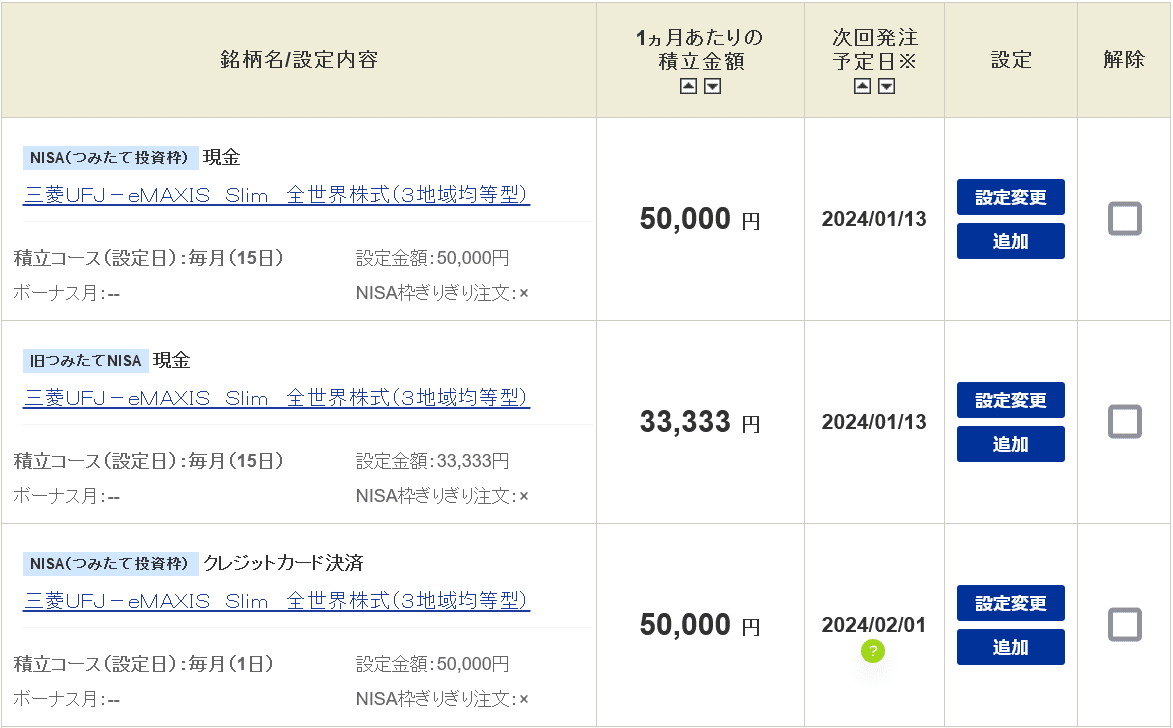Open eMAXIS Slim fund link in credit card row

276,601
